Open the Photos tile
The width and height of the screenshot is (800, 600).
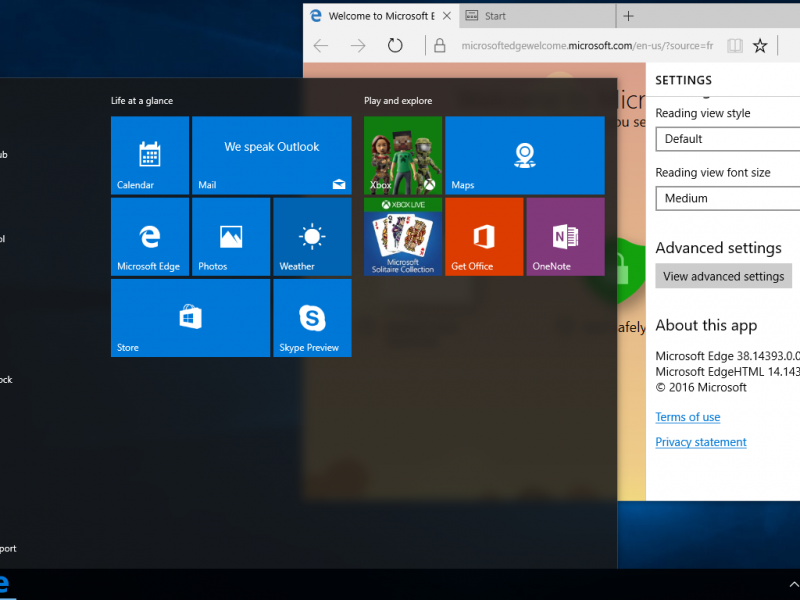click(231, 237)
